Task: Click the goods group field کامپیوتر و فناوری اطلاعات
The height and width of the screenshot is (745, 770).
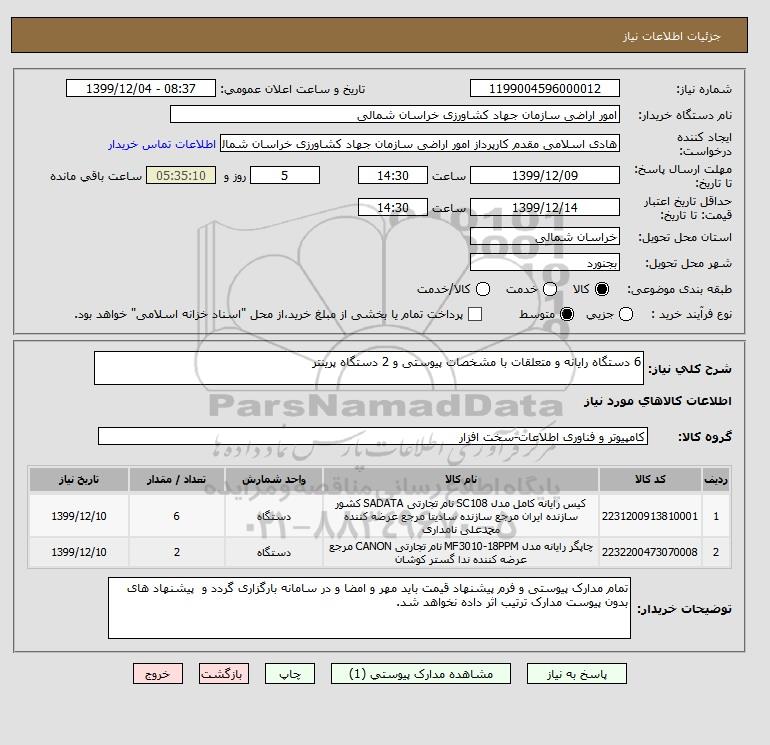Action: [373, 436]
